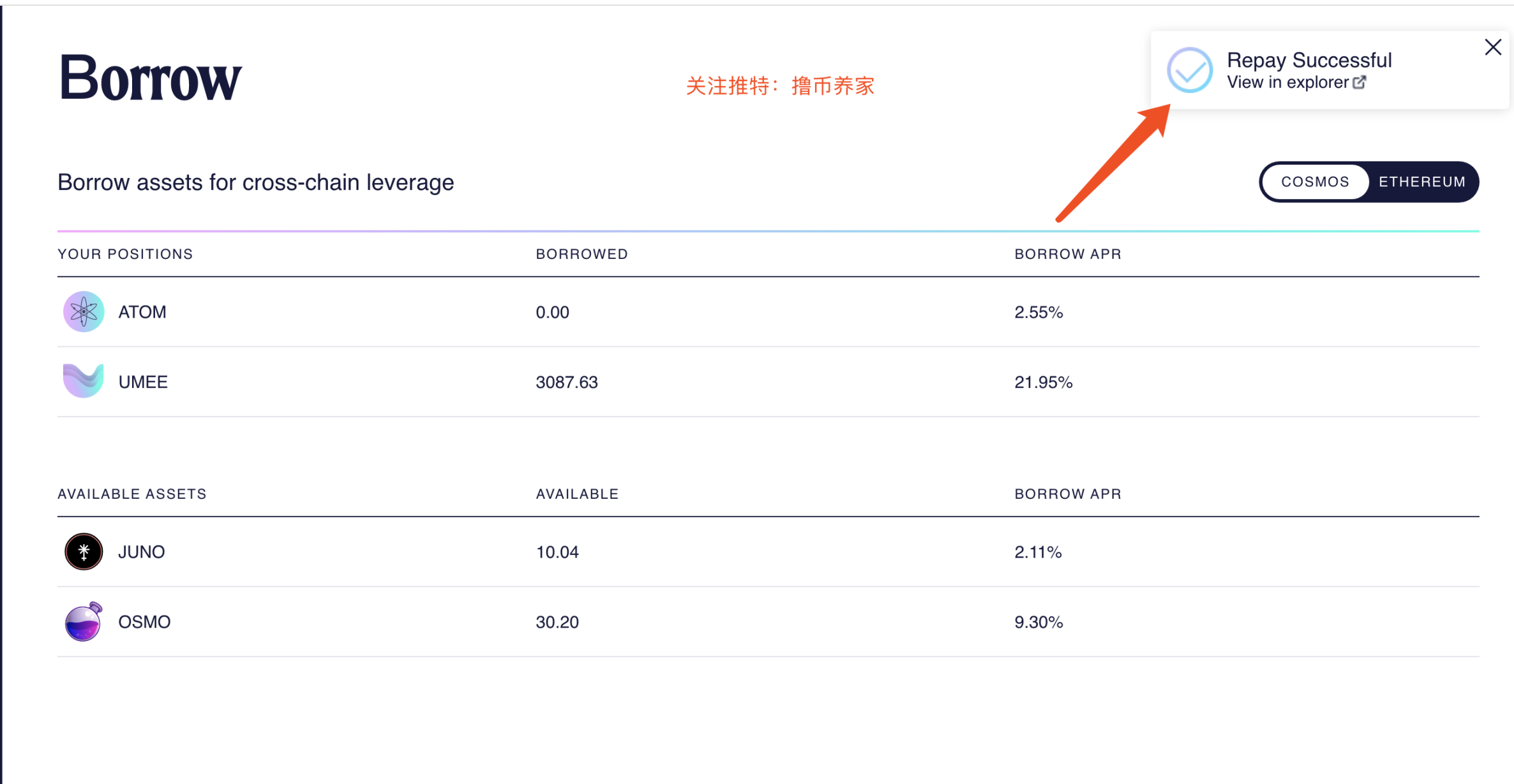Click the ATOM token icon
Viewport: 1514px width, 784px height.
tap(84, 312)
